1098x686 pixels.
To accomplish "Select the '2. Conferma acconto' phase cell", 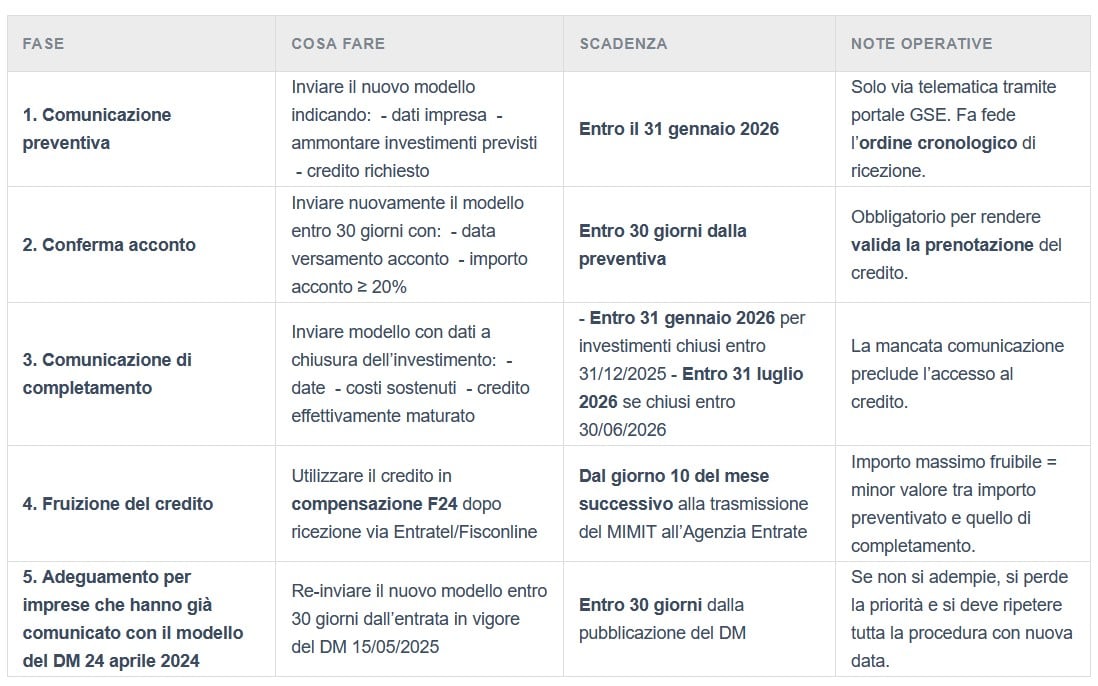I will [141, 245].
